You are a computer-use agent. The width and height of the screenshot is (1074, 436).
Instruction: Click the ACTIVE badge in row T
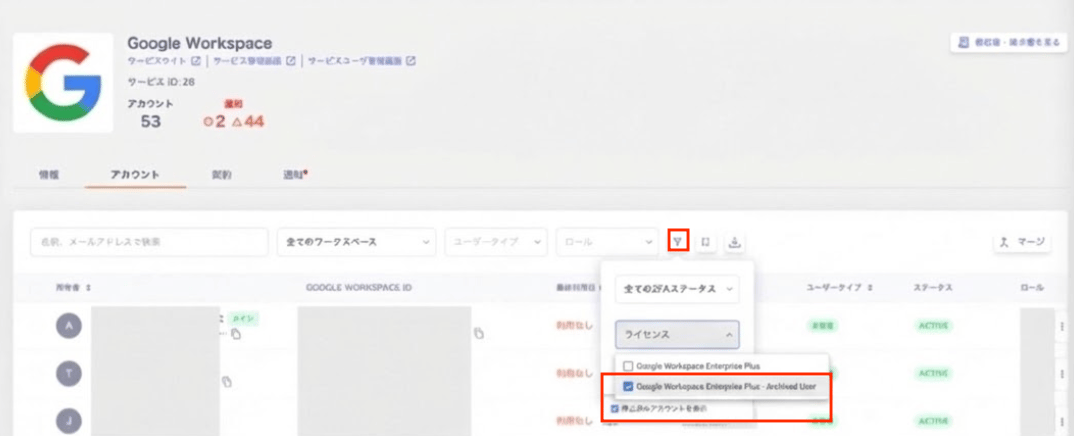tap(932, 374)
